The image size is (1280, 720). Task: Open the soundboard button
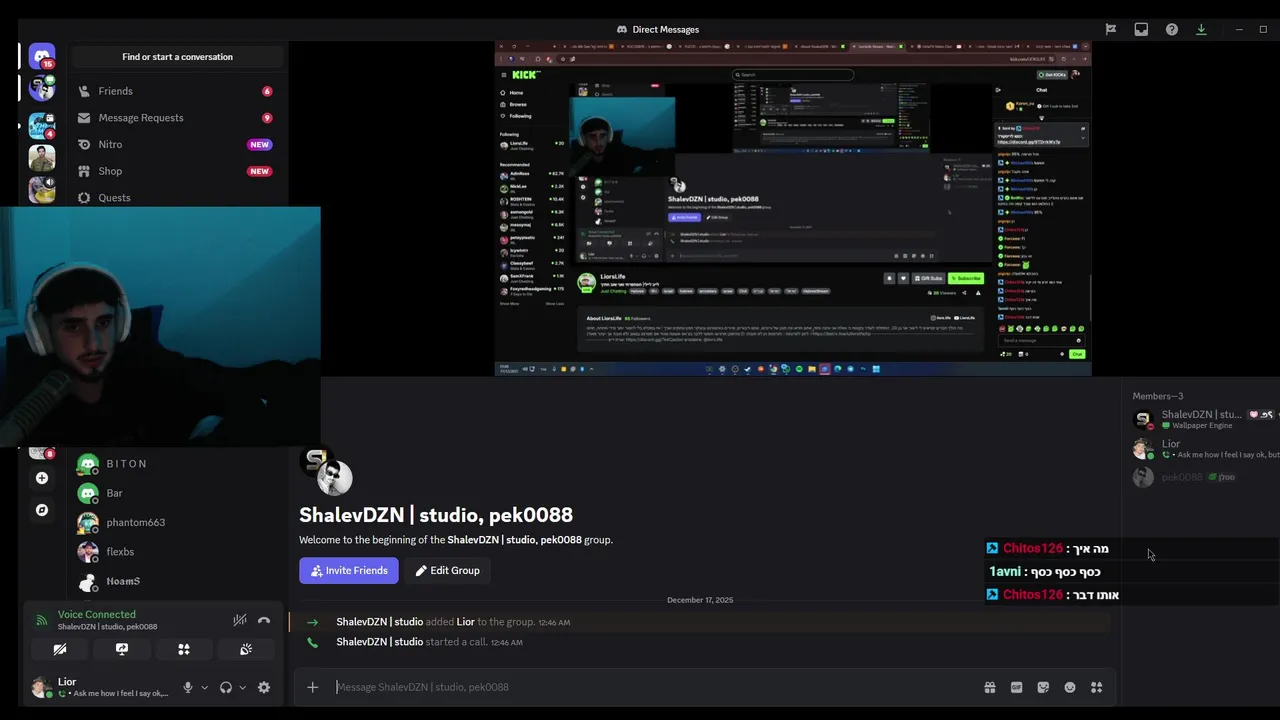tap(246, 649)
